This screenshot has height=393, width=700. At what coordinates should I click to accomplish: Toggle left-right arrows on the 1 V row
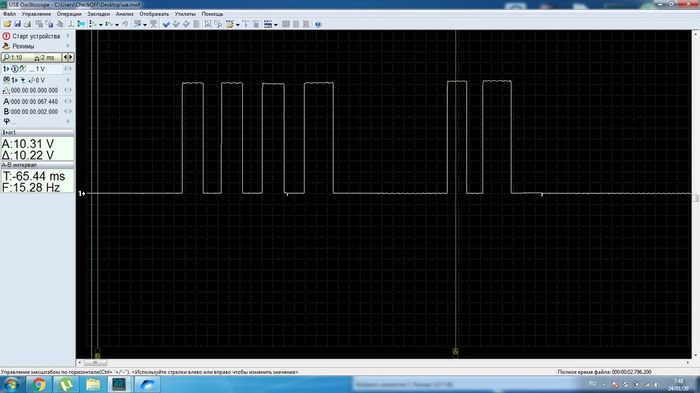[68, 69]
